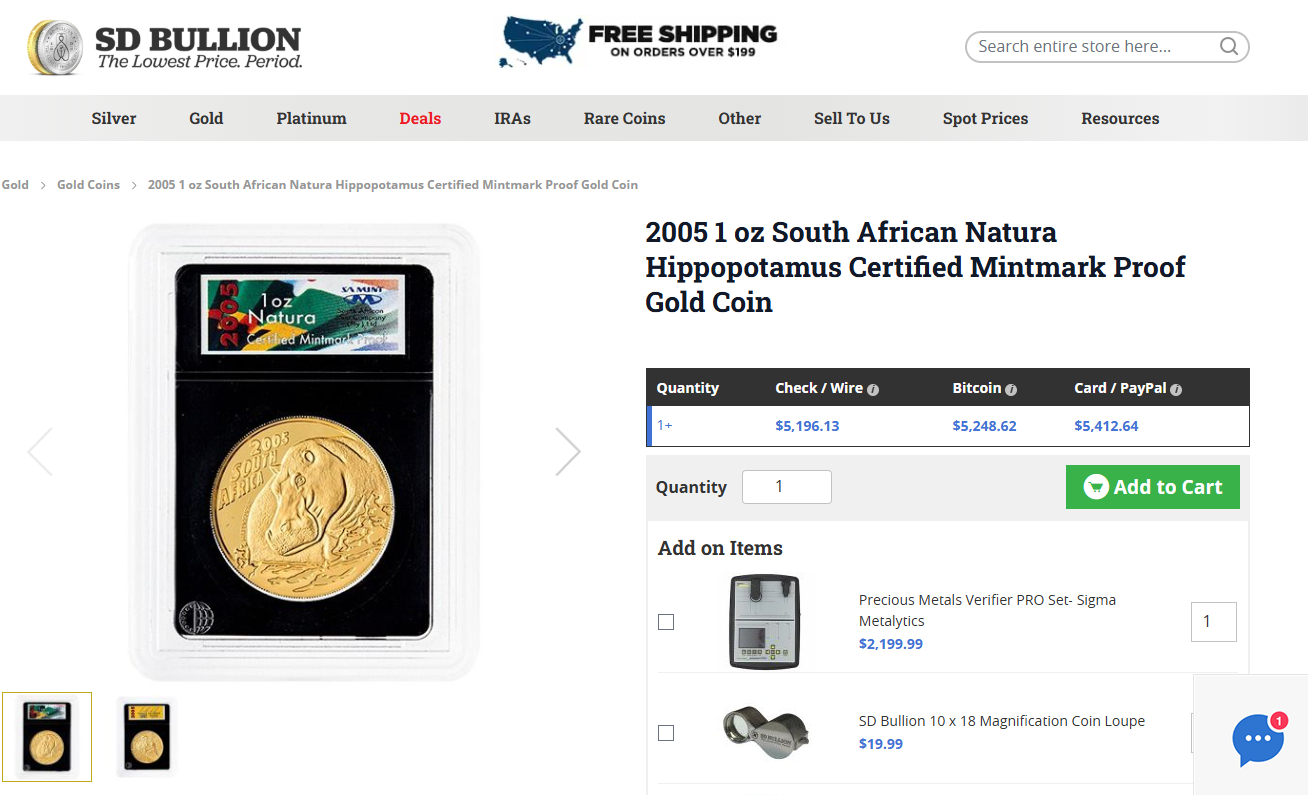Click the Verifier PRO Set quantity box
The width and height of the screenshot is (1308, 795).
click(x=1213, y=622)
